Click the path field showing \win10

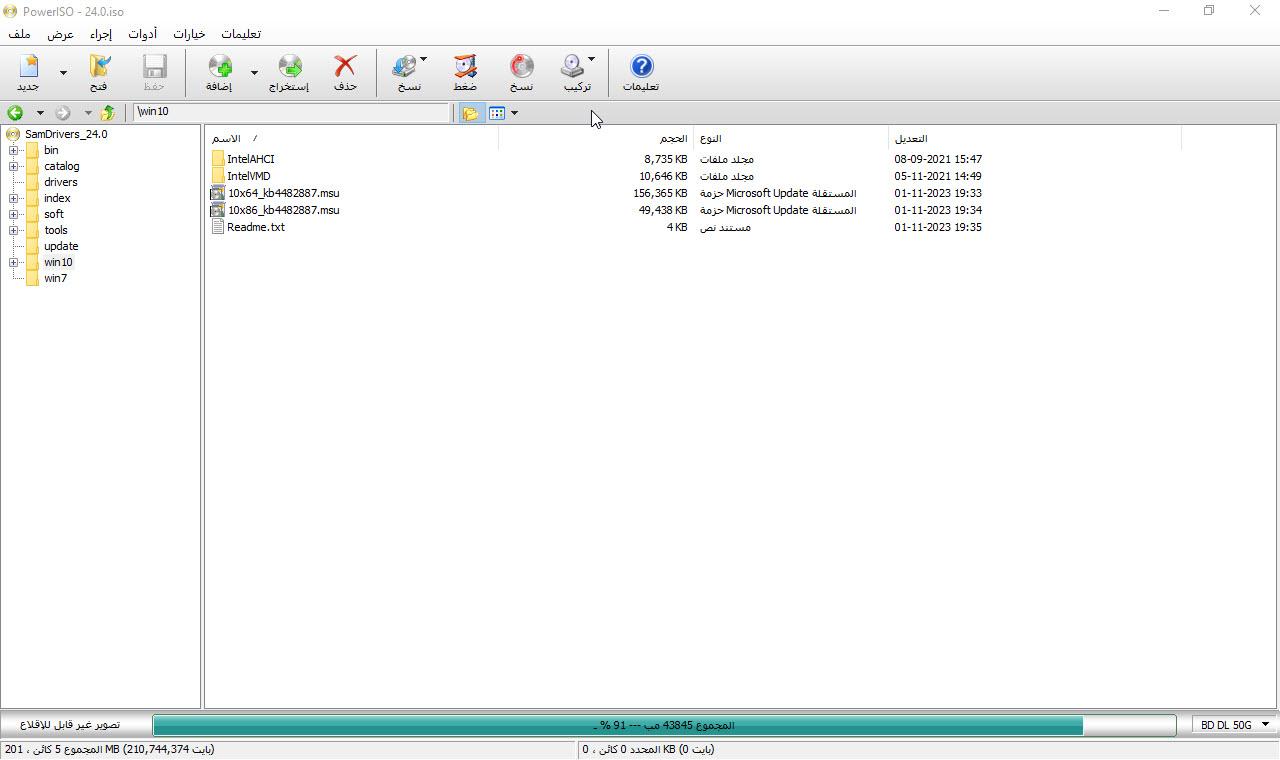tap(293, 112)
